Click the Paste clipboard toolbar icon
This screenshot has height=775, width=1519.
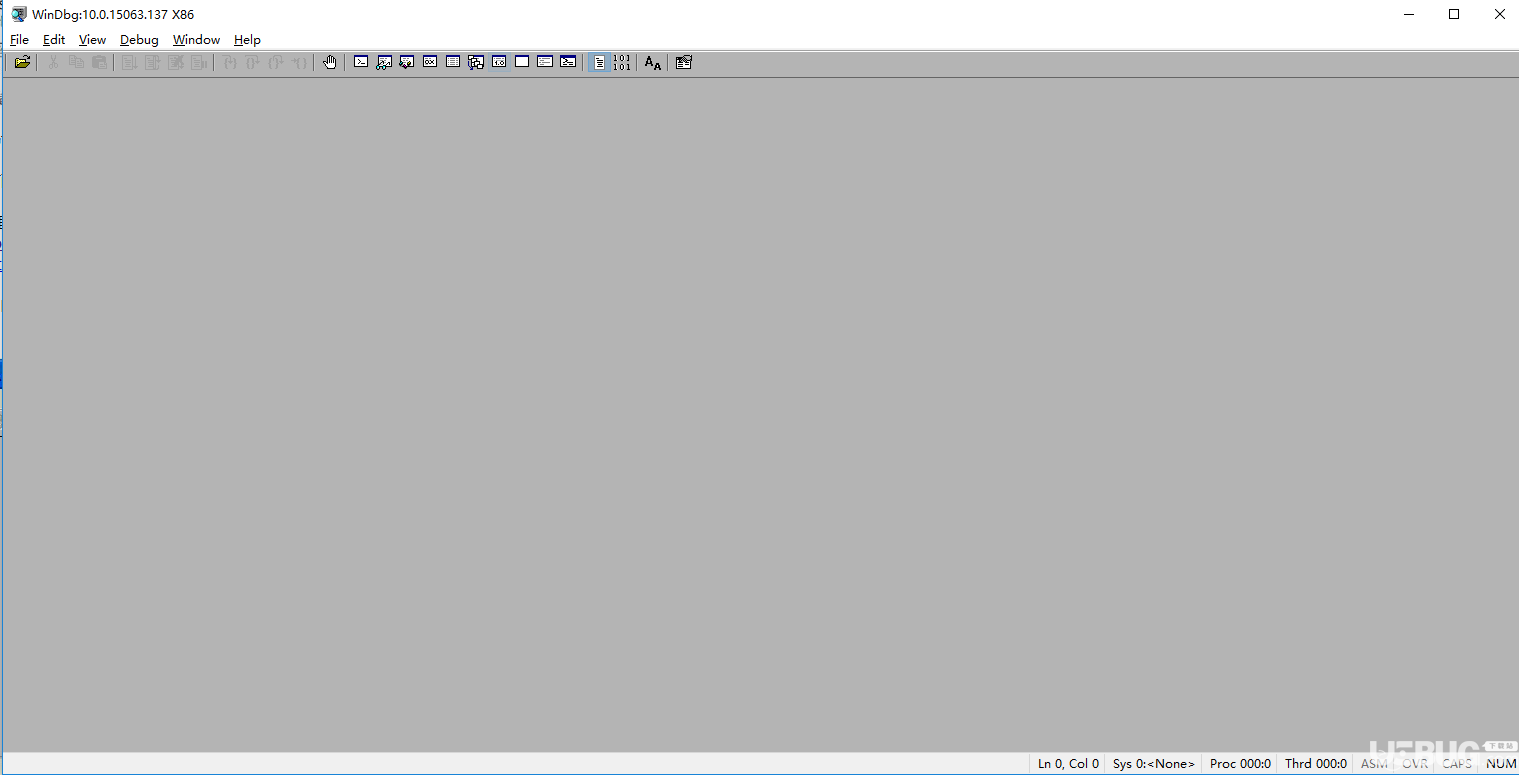click(x=99, y=62)
